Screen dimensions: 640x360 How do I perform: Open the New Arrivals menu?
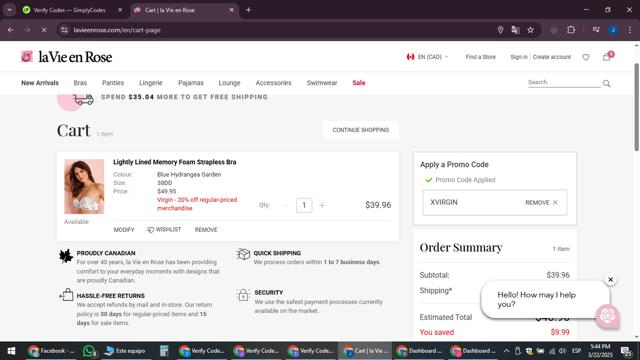pos(40,83)
